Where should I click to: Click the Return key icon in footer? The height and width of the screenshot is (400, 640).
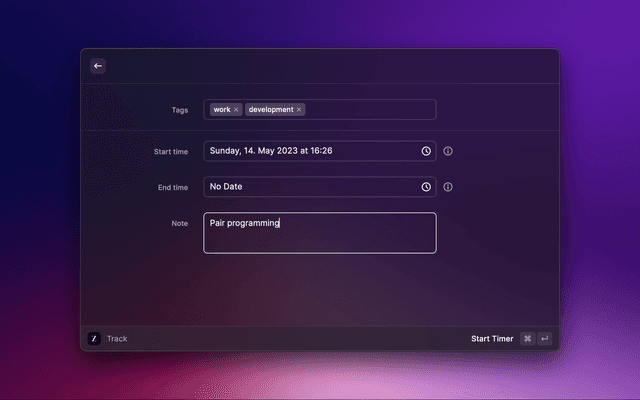tap(545, 339)
